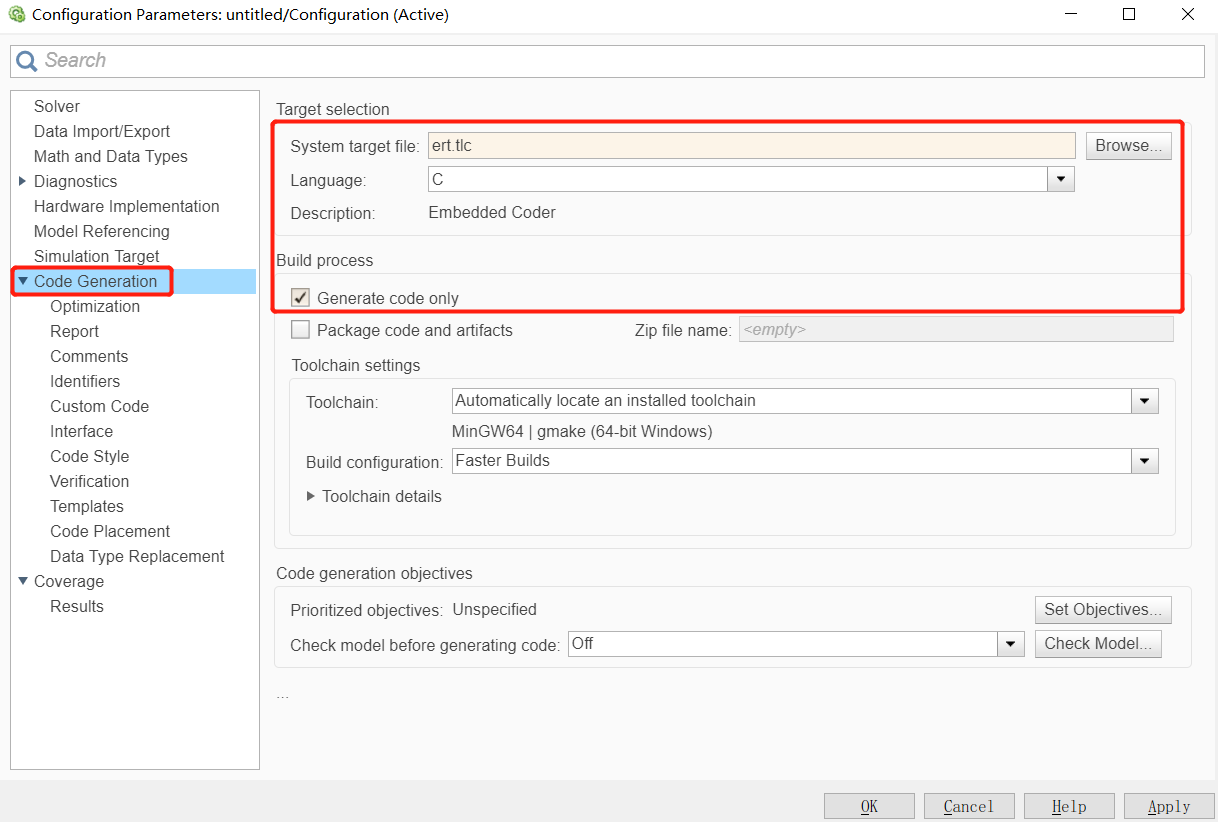Select the Code Generation category
Viewport: 1218px width, 822px height.
pos(96,281)
